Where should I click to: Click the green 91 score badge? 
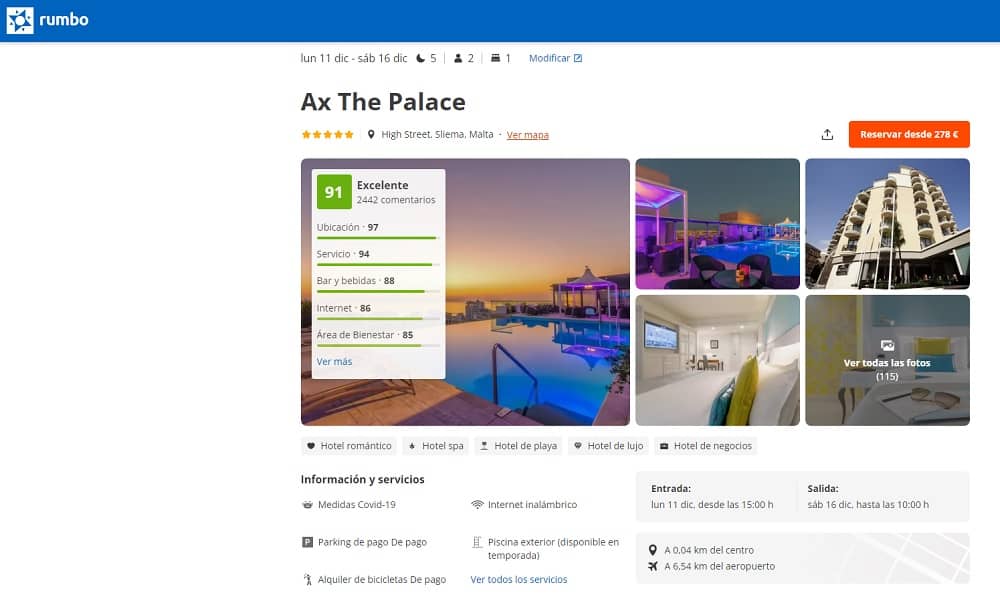coord(334,192)
